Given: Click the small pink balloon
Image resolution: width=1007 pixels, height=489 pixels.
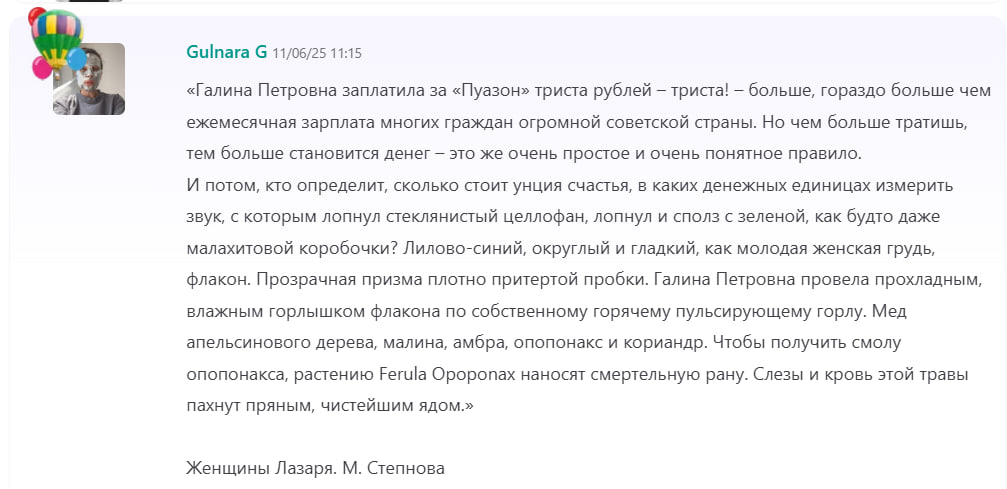Looking at the screenshot, I should (x=42, y=68).
